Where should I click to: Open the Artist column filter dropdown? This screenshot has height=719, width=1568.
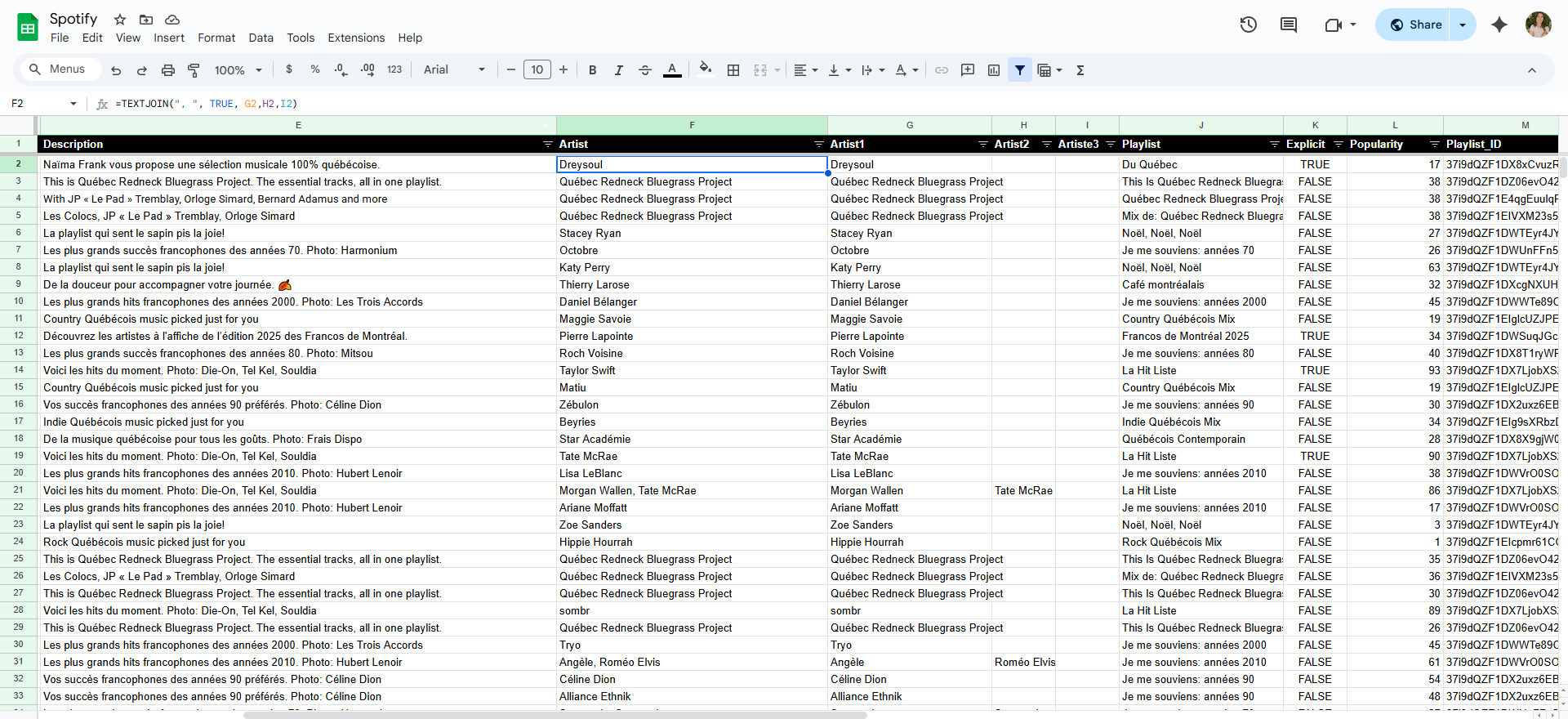(x=818, y=145)
